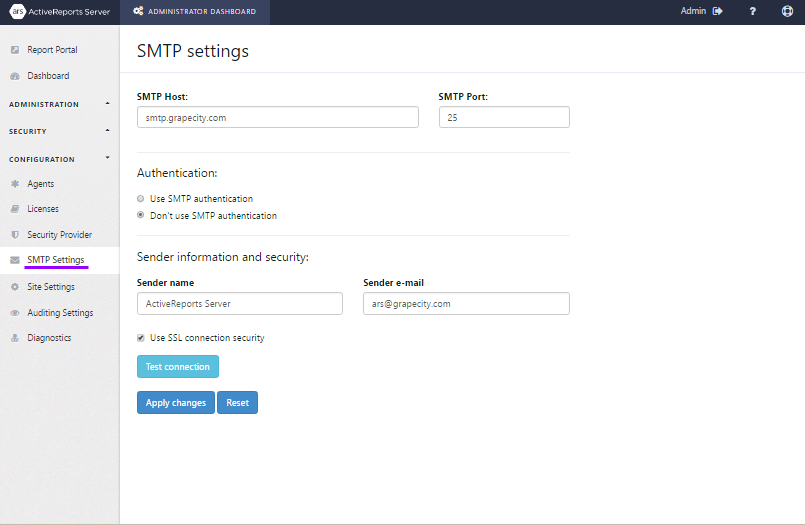
Task: Click the Site Settings gear icon
Action: tap(15, 287)
